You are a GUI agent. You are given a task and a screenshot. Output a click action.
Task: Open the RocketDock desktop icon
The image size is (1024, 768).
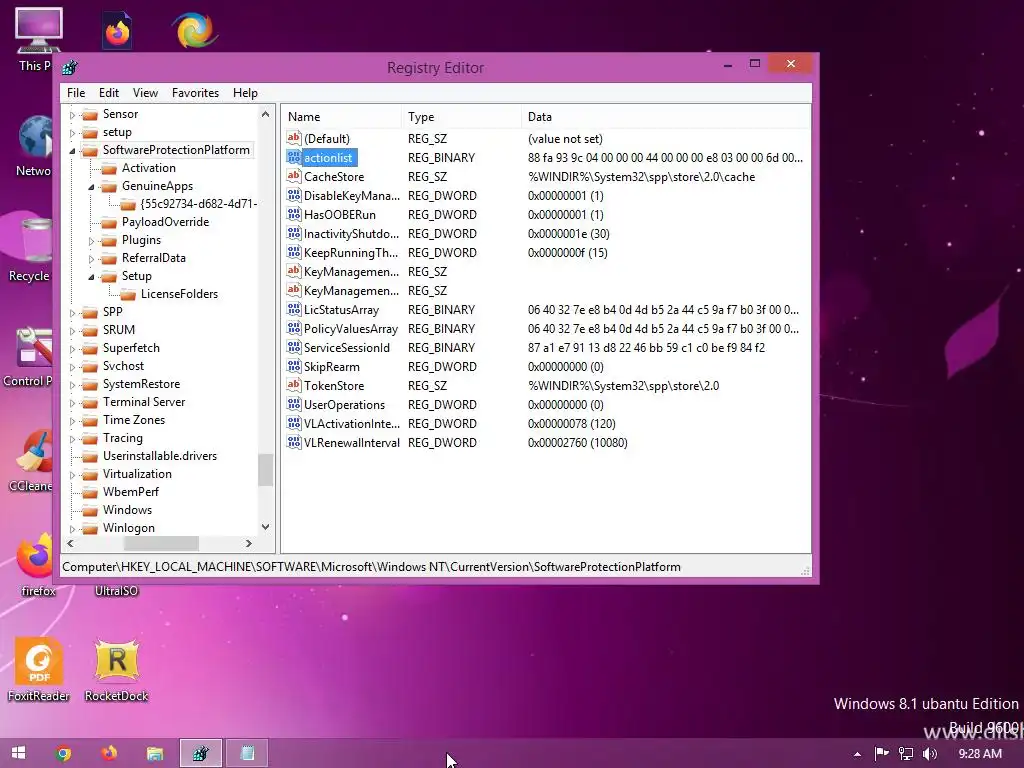click(x=117, y=670)
